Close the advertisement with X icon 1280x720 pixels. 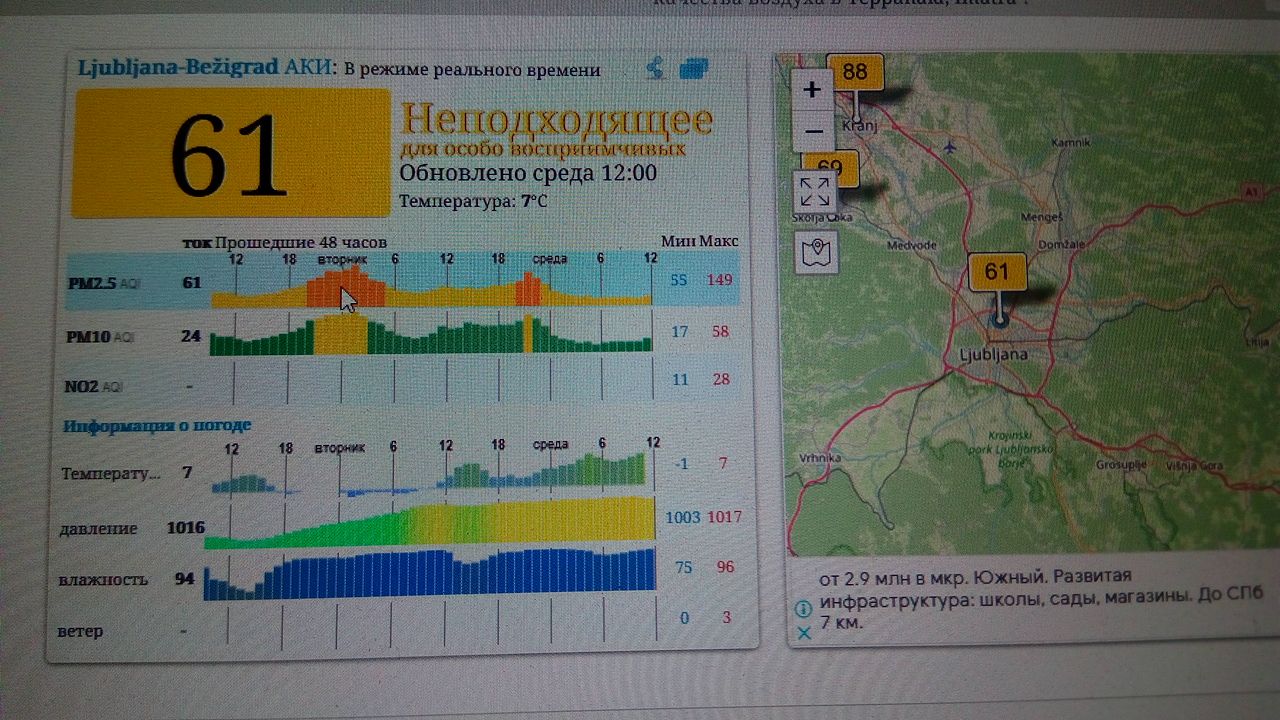[x=803, y=633]
